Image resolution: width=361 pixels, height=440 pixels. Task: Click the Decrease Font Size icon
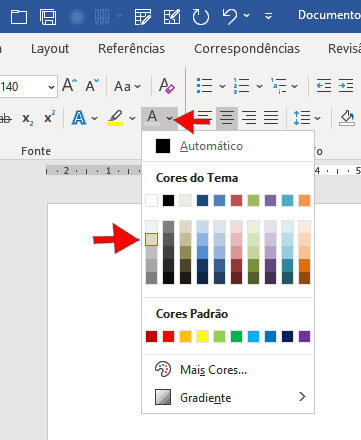coord(92,85)
